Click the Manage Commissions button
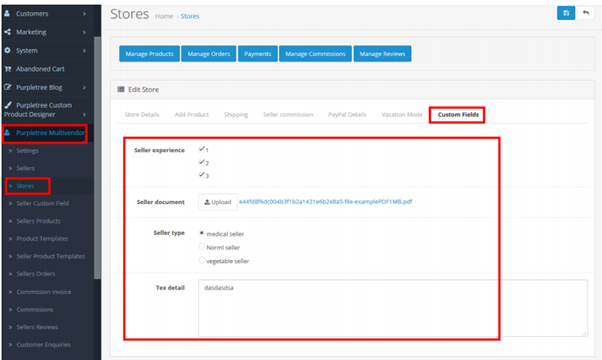This screenshot has width=602, height=360. (315, 54)
